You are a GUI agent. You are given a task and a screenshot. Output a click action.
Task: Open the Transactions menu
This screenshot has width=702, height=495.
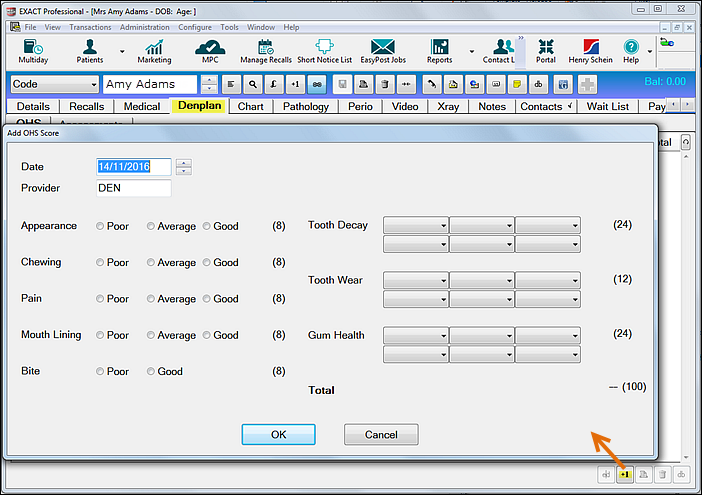[90, 27]
